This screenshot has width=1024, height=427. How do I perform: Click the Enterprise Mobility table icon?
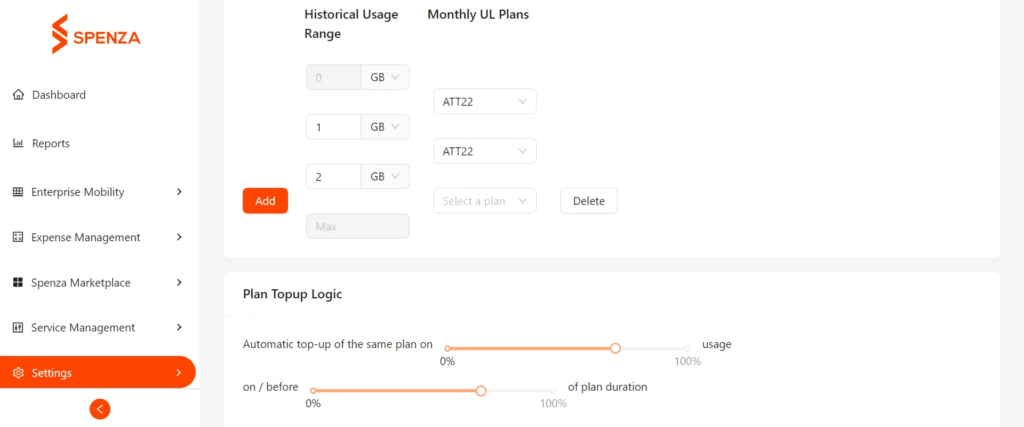[x=18, y=192]
